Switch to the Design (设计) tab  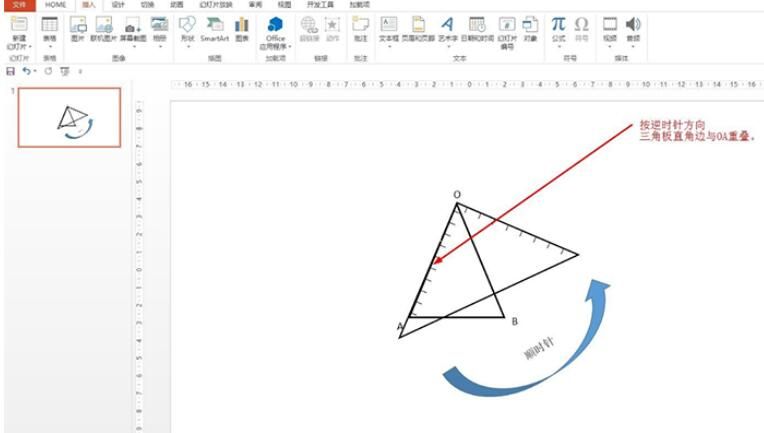pos(118,5)
